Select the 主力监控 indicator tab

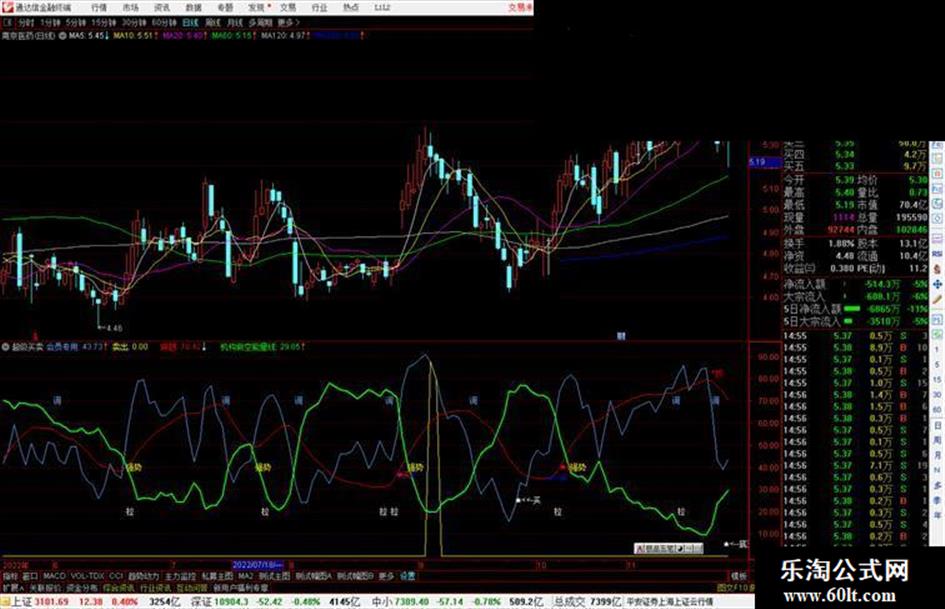pyautogui.click(x=180, y=576)
